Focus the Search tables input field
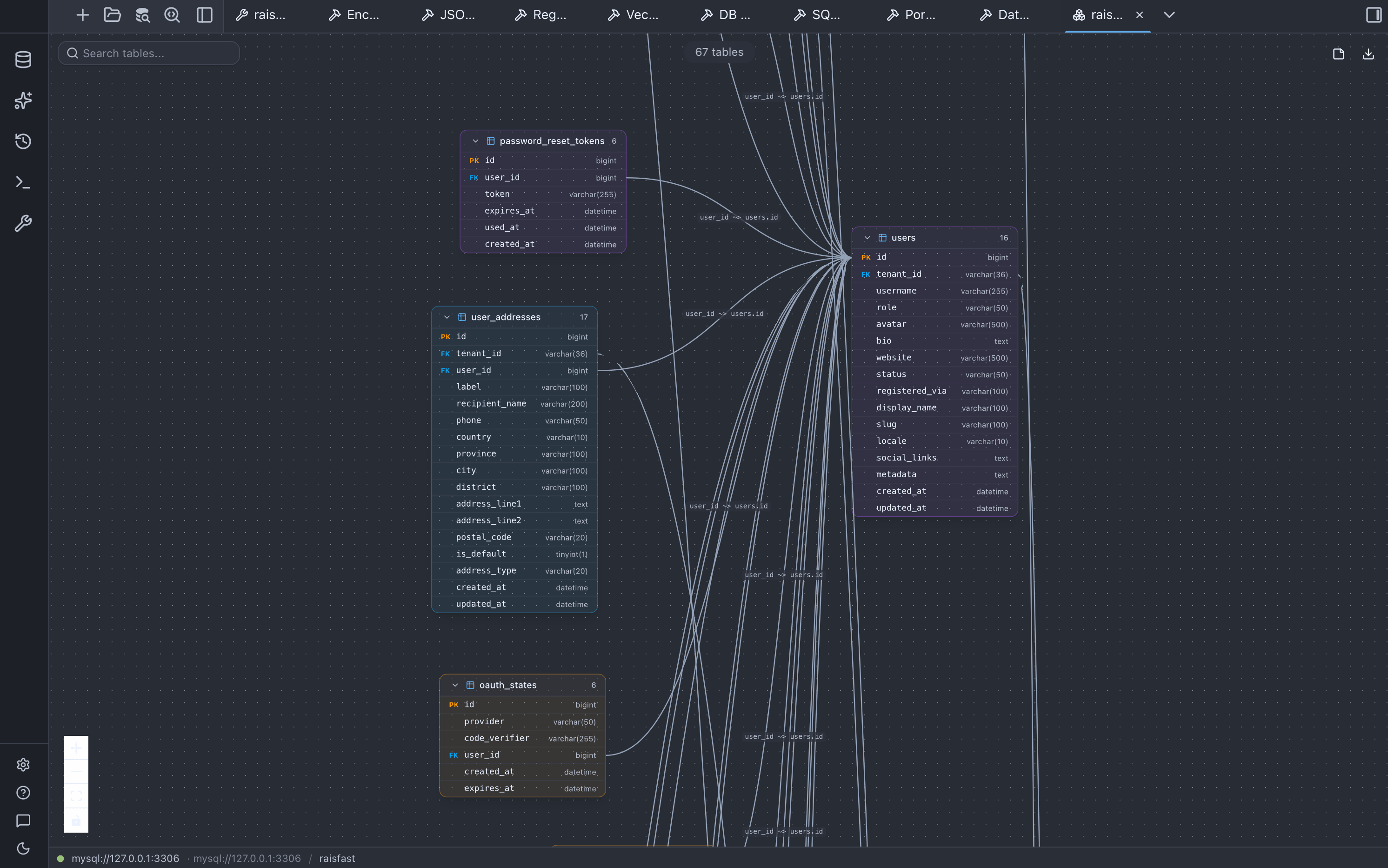The image size is (1388, 868). click(x=149, y=53)
